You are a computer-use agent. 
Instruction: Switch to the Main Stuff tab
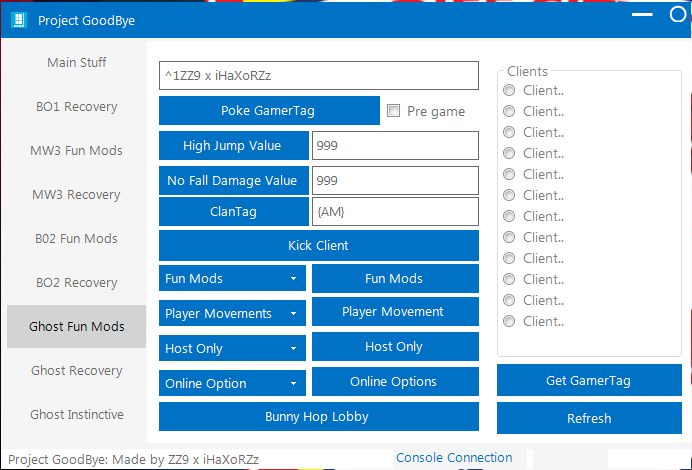coord(76,62)
